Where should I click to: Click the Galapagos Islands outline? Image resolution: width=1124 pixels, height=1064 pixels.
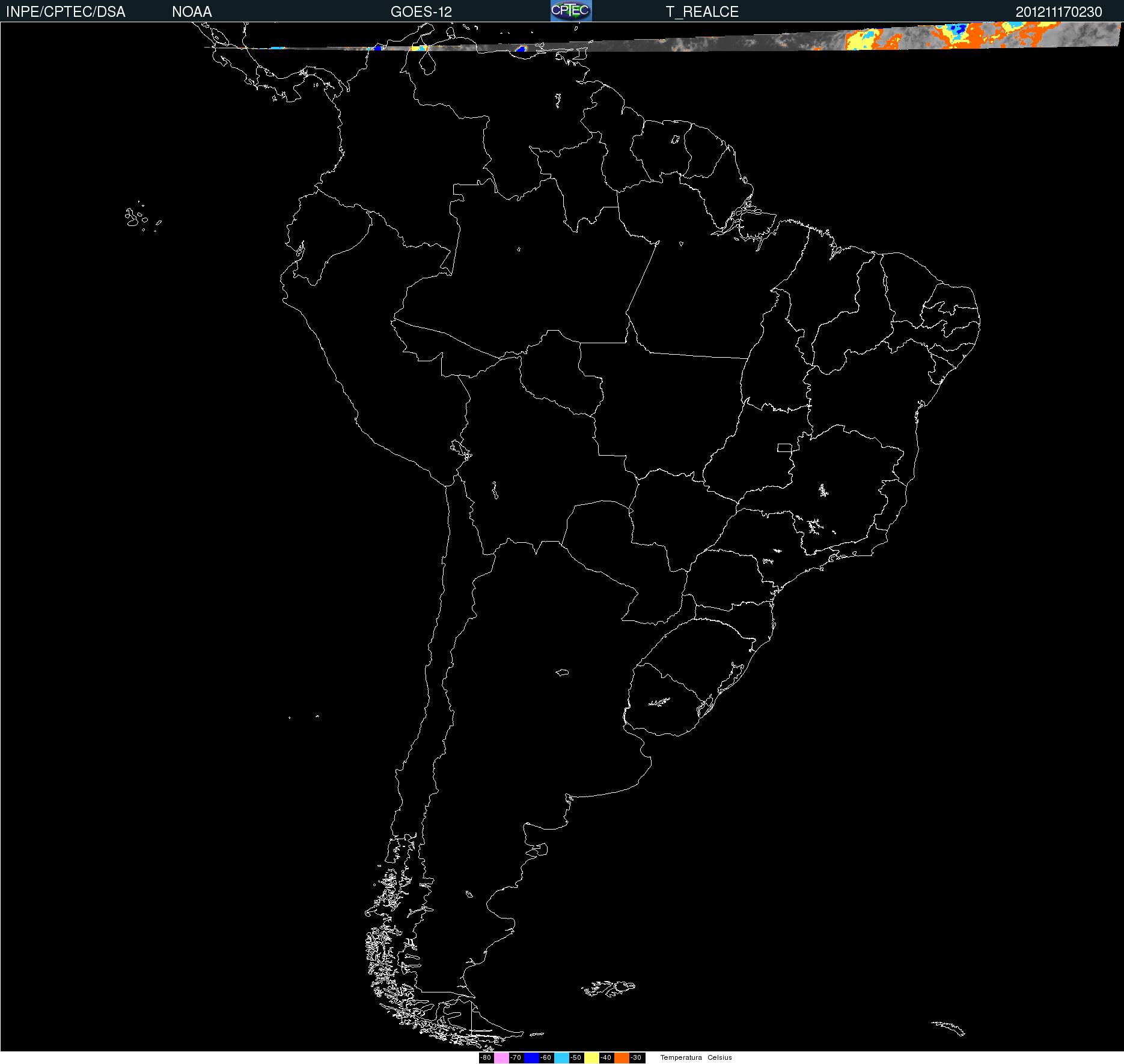(142, 217)
